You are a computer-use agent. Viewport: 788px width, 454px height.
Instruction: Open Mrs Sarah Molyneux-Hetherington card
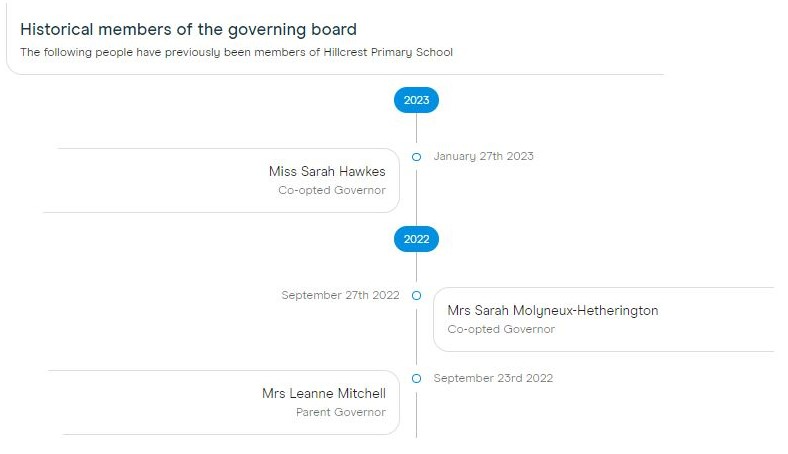pos(604,319)
